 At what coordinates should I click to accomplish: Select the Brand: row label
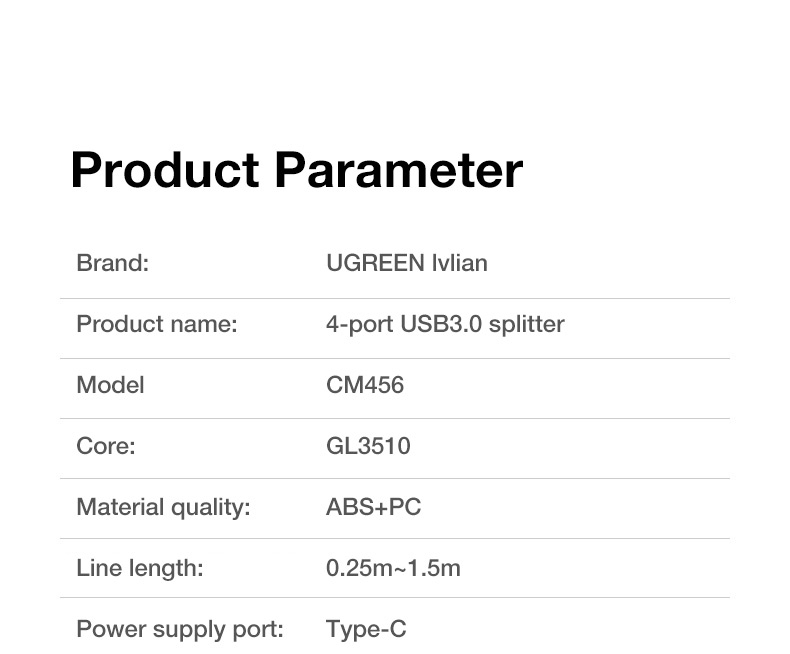[112, 263]
